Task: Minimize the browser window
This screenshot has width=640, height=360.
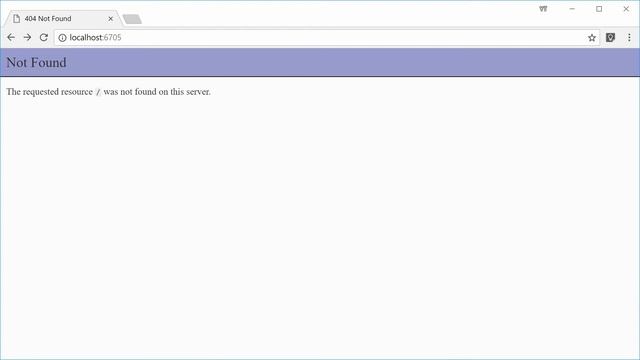Action: tap(572, 9)
